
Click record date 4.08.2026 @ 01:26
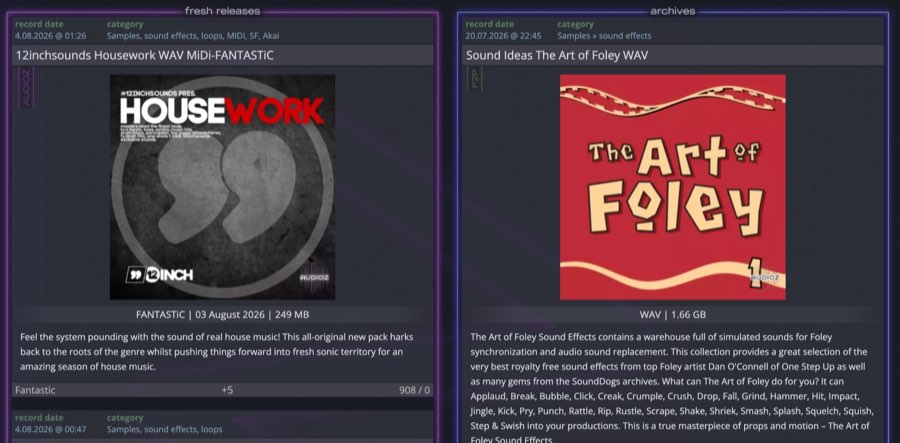click(51, 36)
